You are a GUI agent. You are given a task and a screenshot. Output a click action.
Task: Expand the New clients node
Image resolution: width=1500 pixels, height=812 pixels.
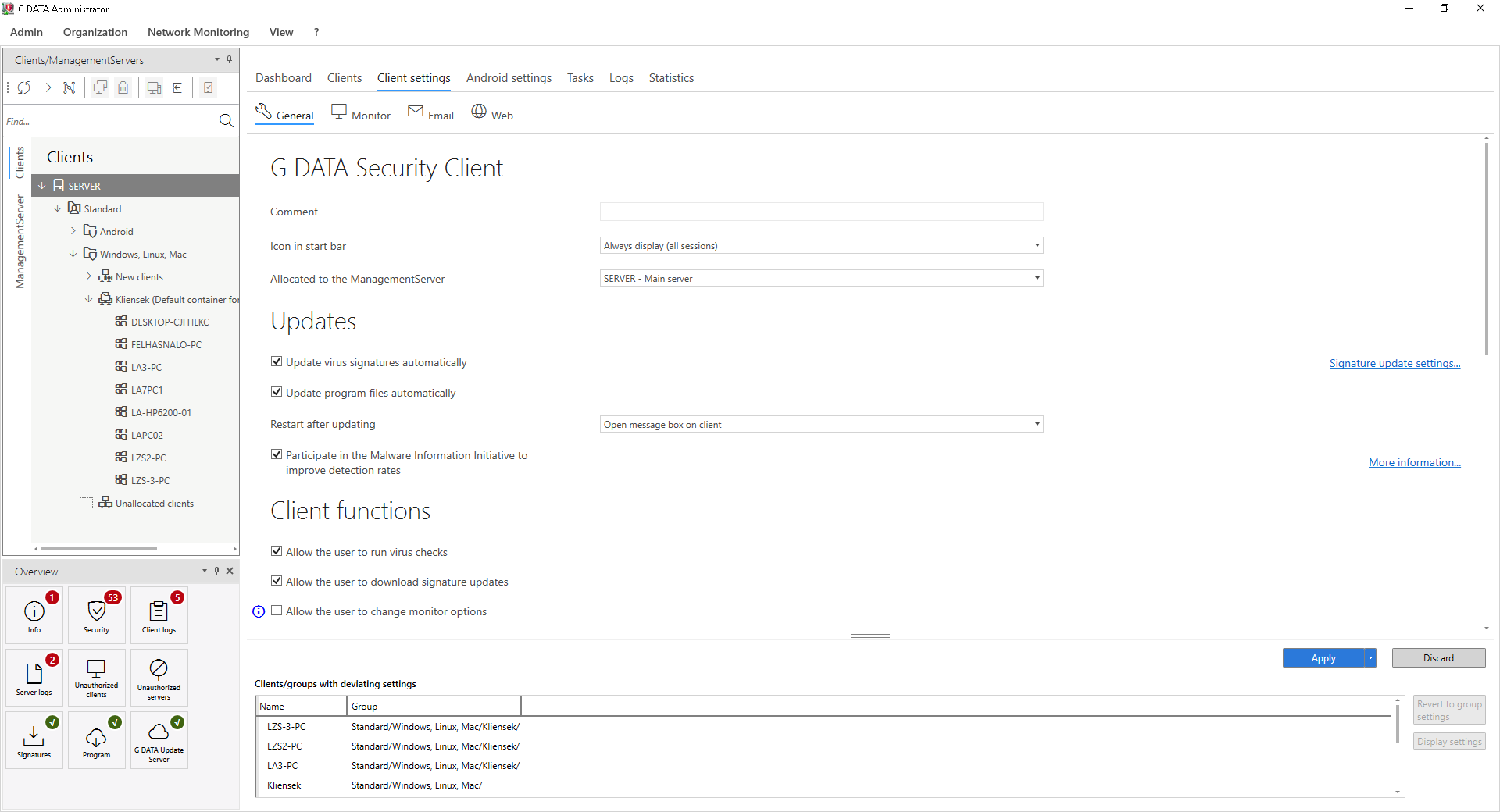tap(89, 276)
